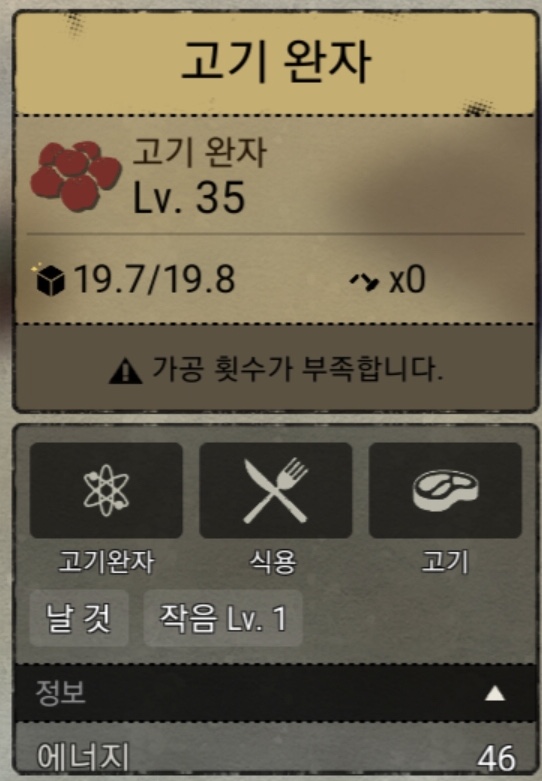This screenshot has width=542, height=781.
Task: Click the x0 processing count value
Action: click(x=407, y=280)
